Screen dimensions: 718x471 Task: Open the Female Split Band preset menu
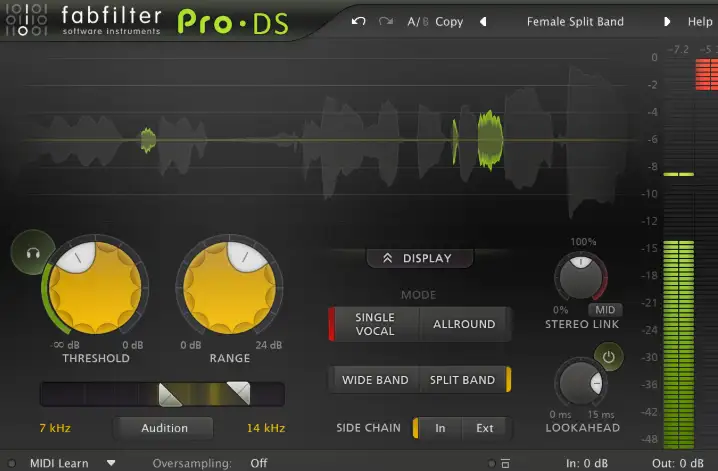coord(575,22)
